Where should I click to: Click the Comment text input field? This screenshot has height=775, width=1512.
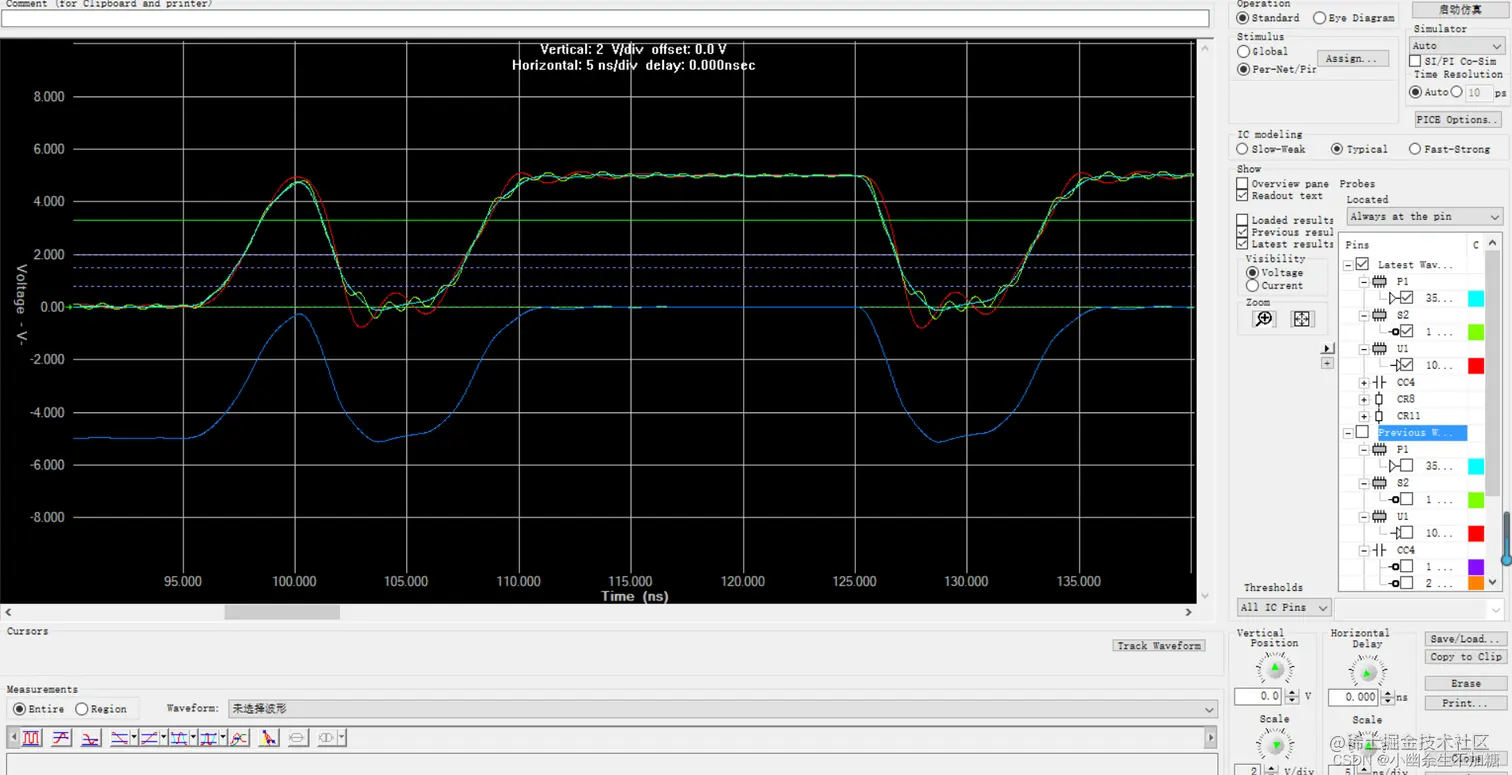605,18
